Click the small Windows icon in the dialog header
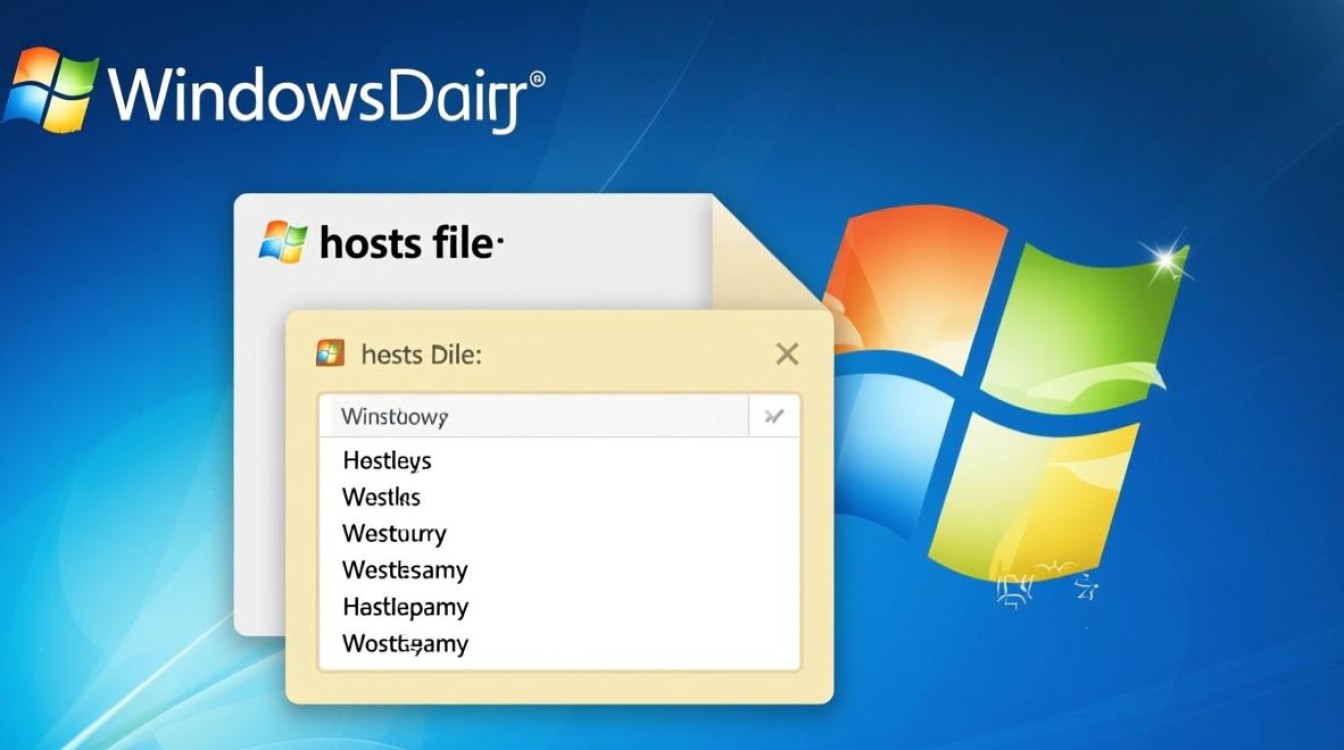Image resolution: width=1344 pixels, height=750 pixels. tap(330, 352)
